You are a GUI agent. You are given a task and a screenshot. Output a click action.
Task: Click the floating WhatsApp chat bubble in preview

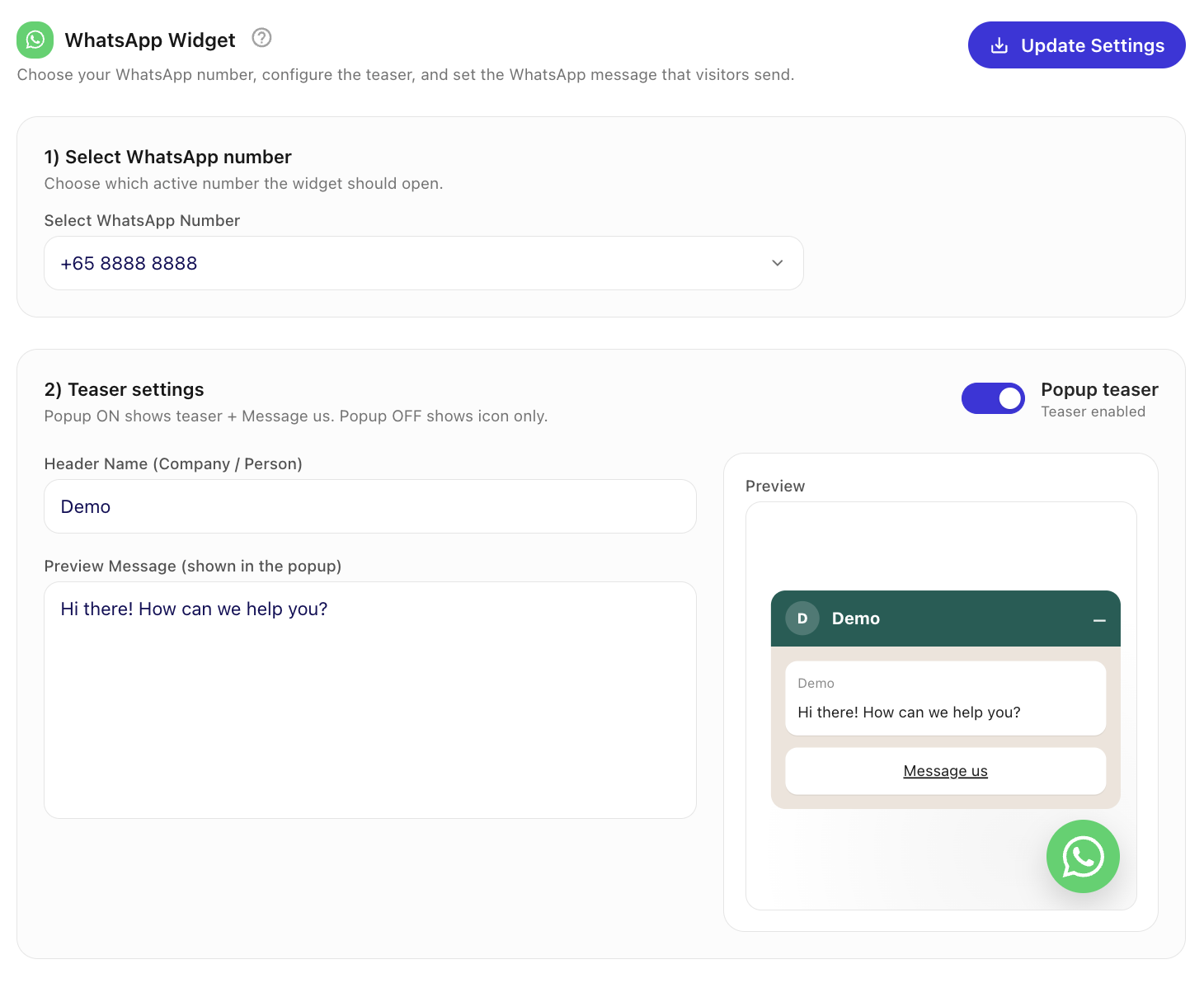coord(1083,857)
